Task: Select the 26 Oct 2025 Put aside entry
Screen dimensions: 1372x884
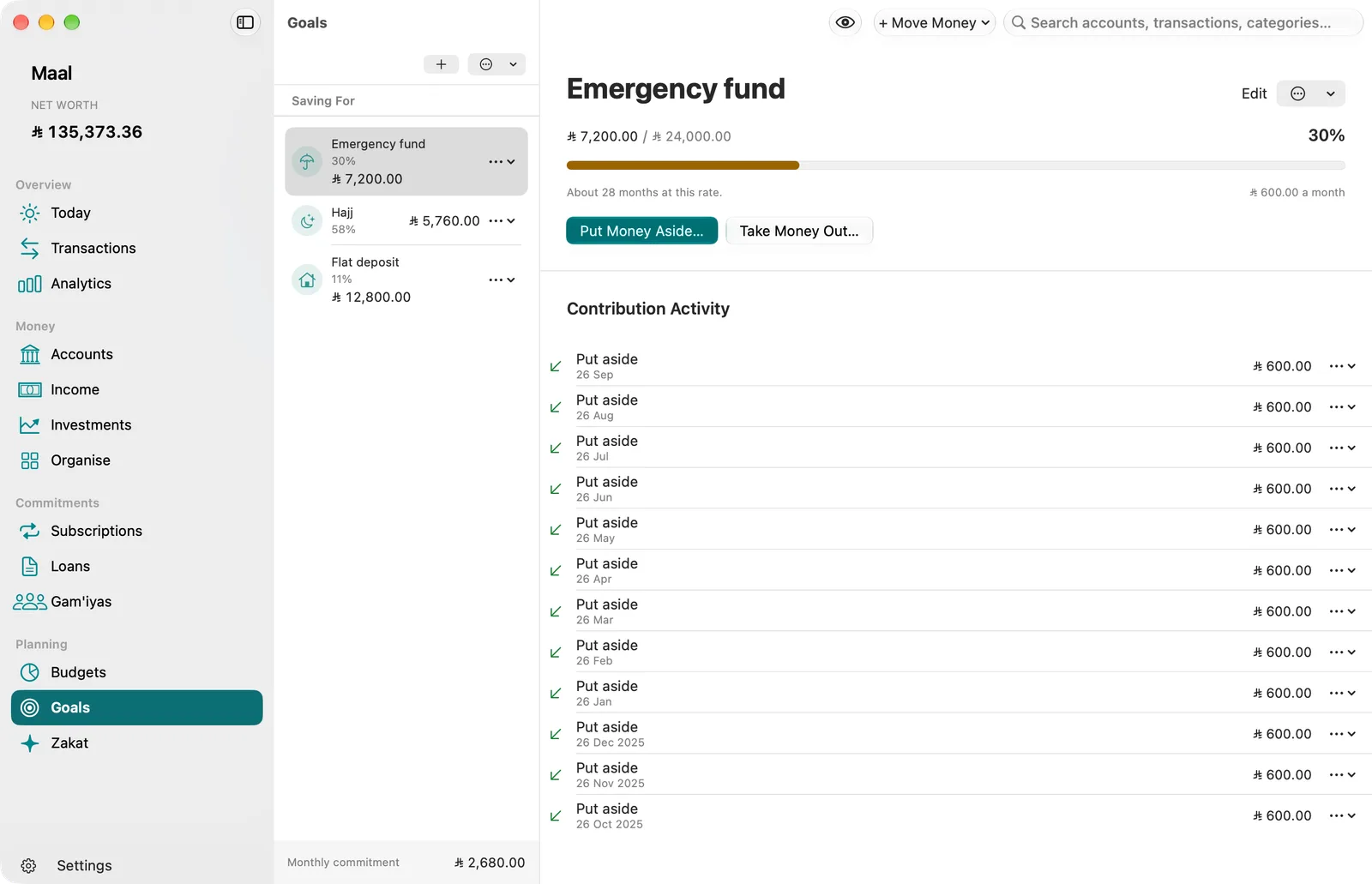Action: (955, 815)
